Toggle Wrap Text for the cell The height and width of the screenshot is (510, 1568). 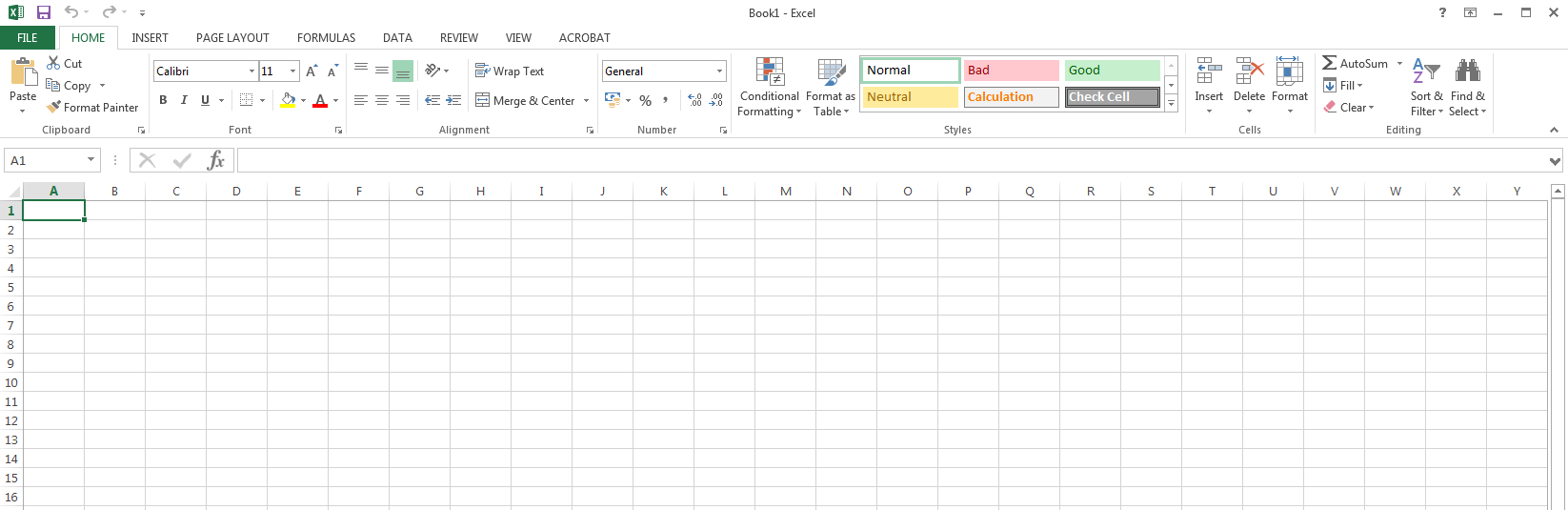510,71
